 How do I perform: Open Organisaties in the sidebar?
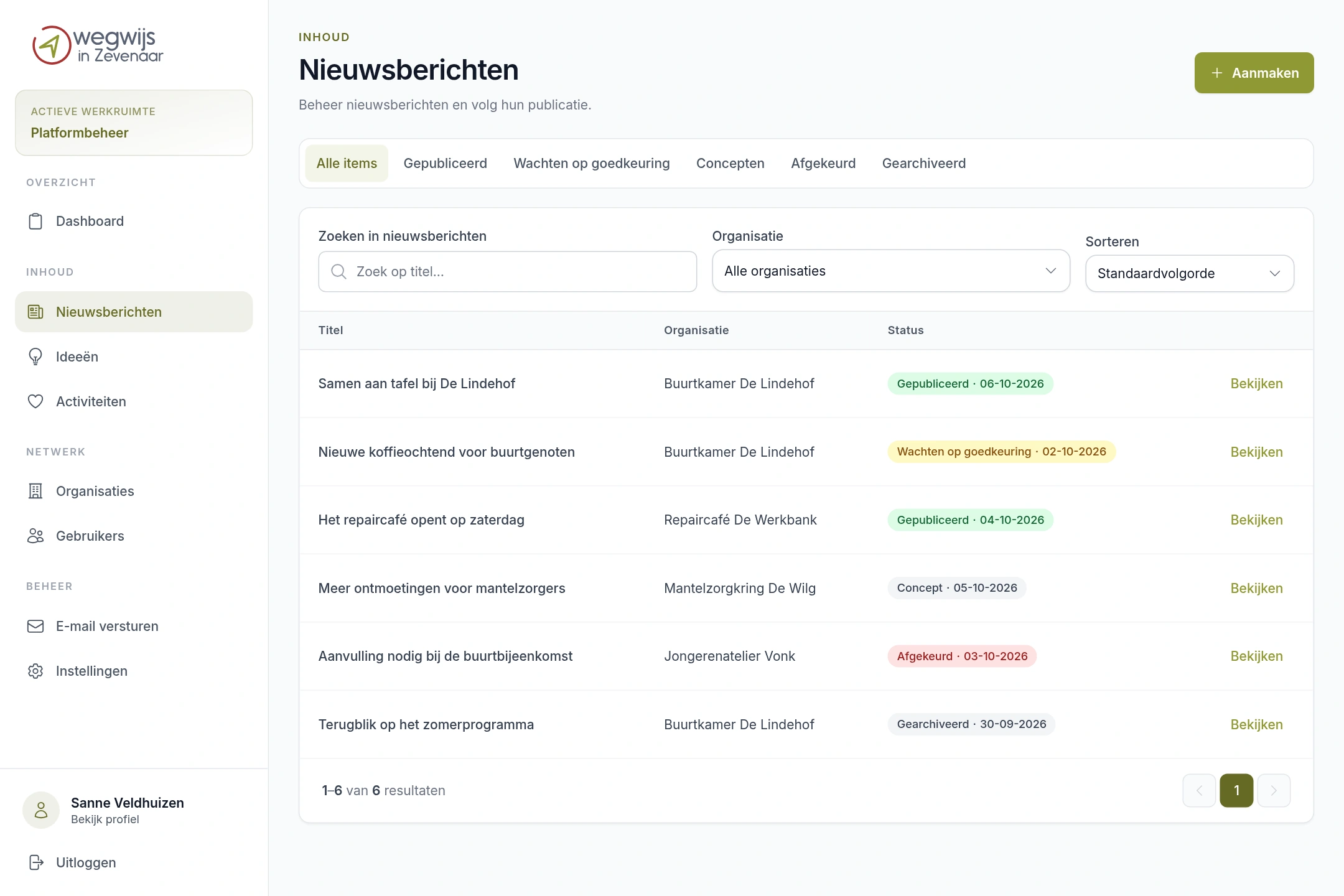(134, 491)
